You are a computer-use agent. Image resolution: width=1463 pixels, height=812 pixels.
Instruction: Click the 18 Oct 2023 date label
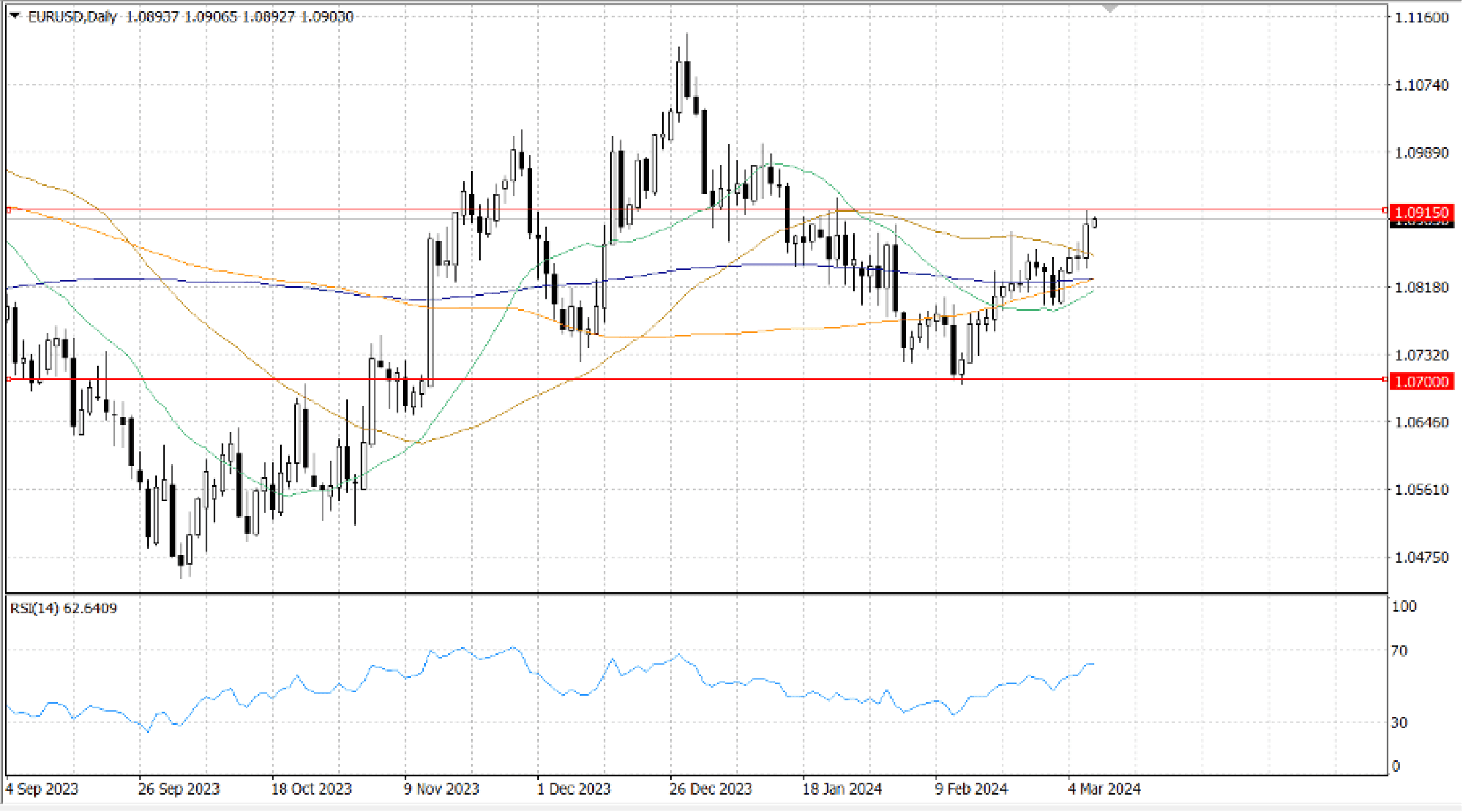click(x=311, y=788)
